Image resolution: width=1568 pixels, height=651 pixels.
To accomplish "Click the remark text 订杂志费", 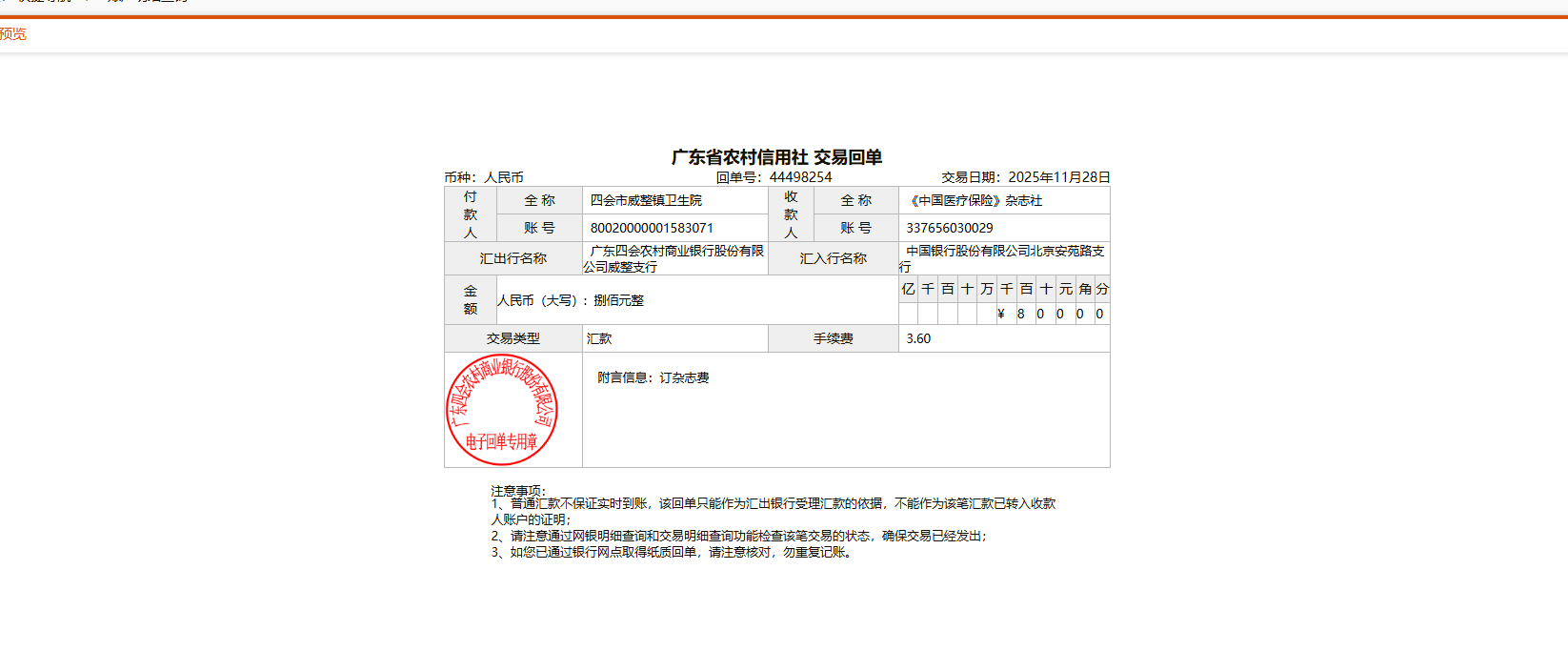I will coord(684,377).
